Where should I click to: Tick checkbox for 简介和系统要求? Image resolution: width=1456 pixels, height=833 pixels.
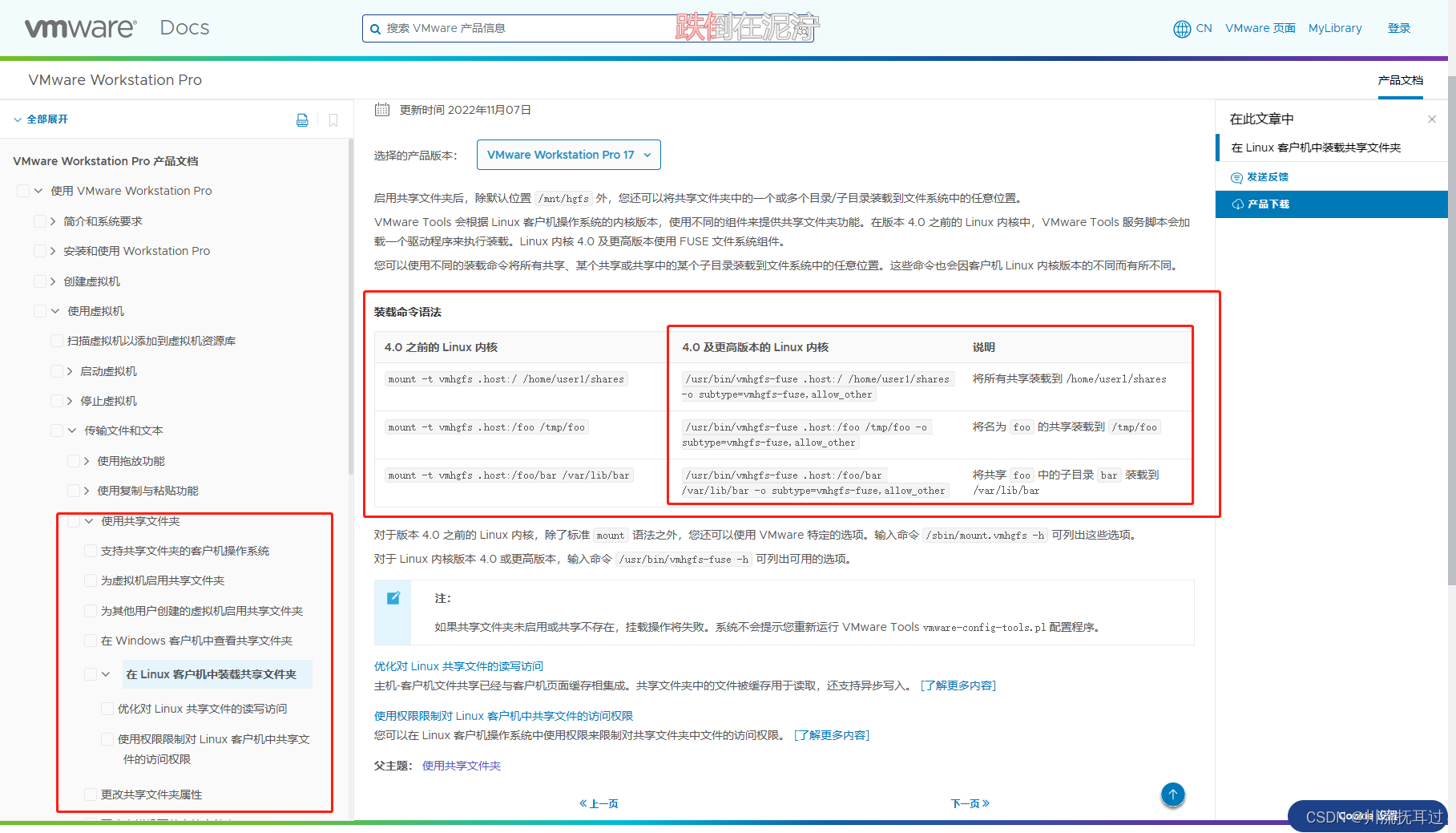coord(40,221)
